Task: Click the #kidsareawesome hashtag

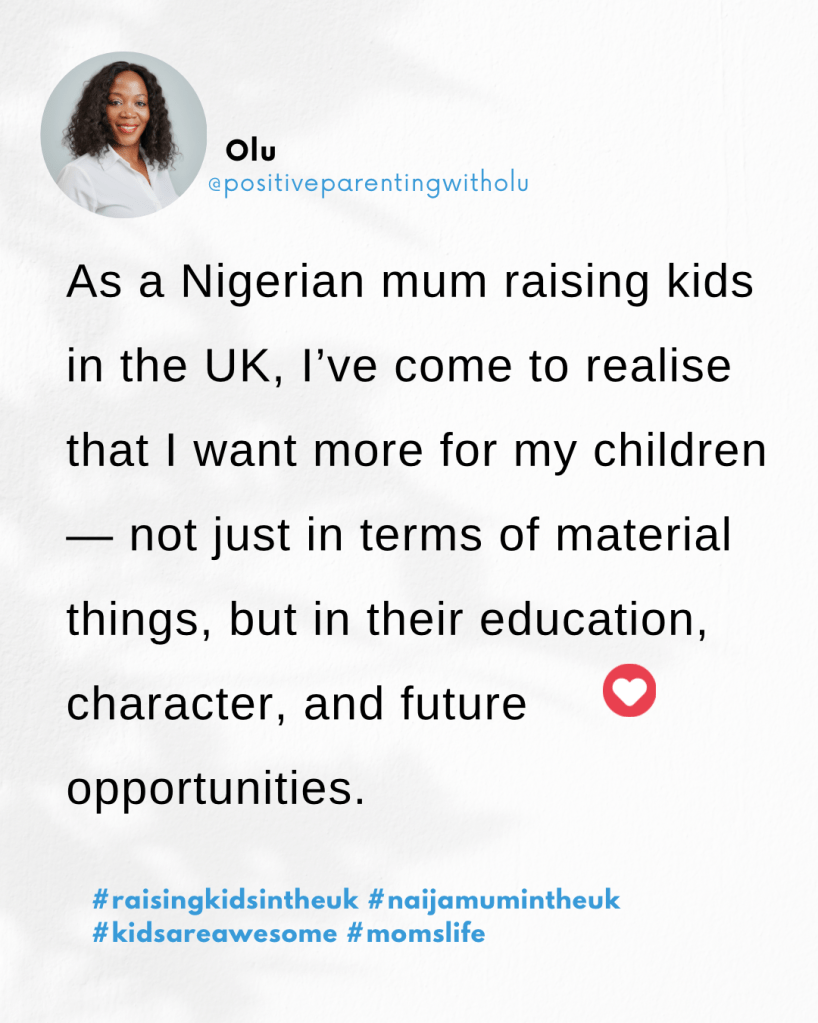Action: (x=215, y=934)
